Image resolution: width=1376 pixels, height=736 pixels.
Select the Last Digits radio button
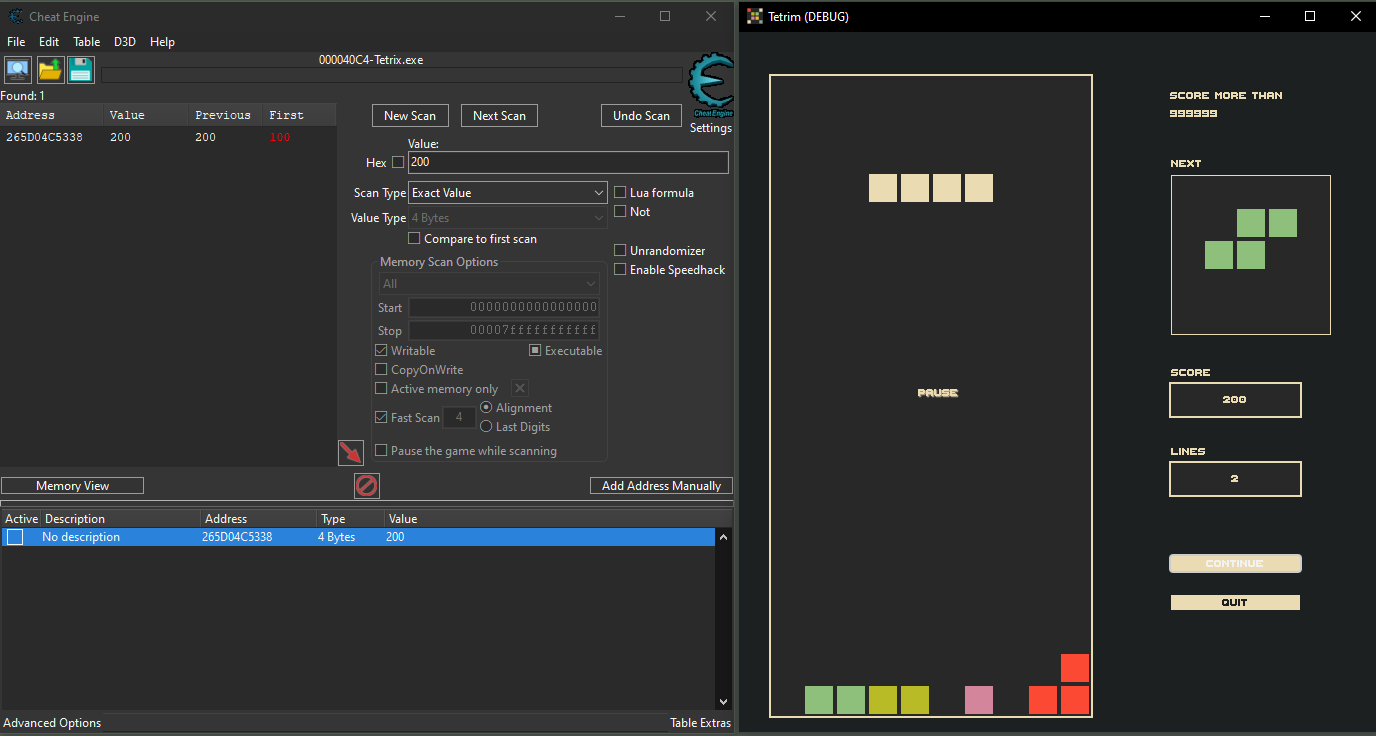click(x=486, y=427)
